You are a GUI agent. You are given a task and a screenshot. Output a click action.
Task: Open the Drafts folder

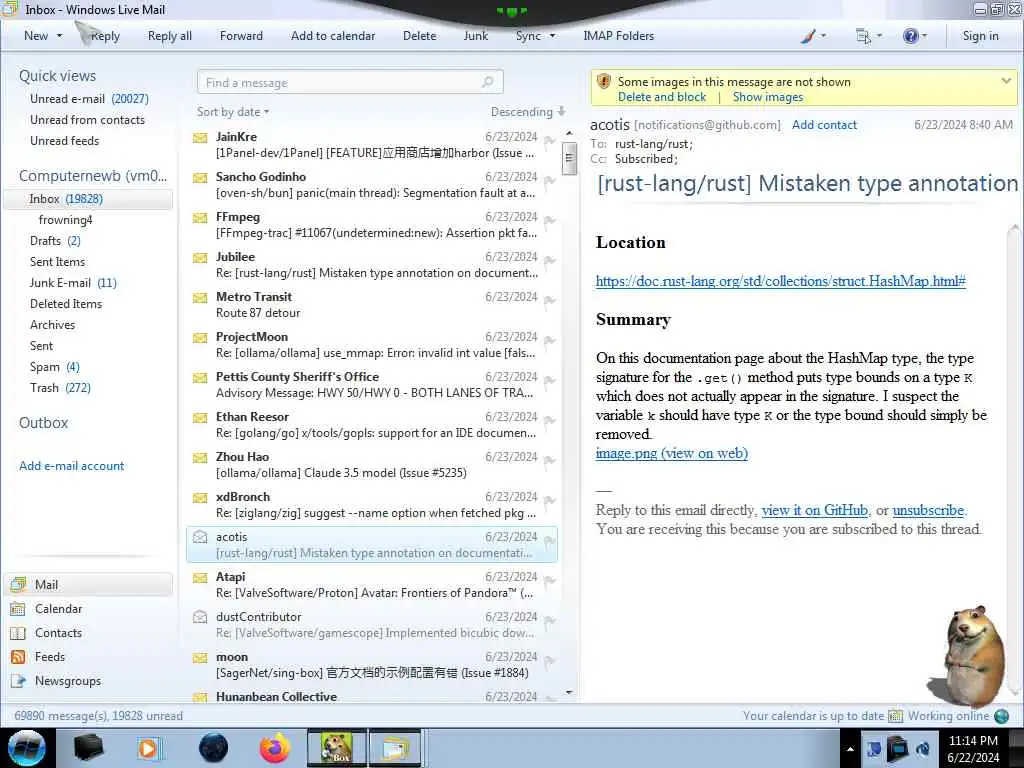56,240
